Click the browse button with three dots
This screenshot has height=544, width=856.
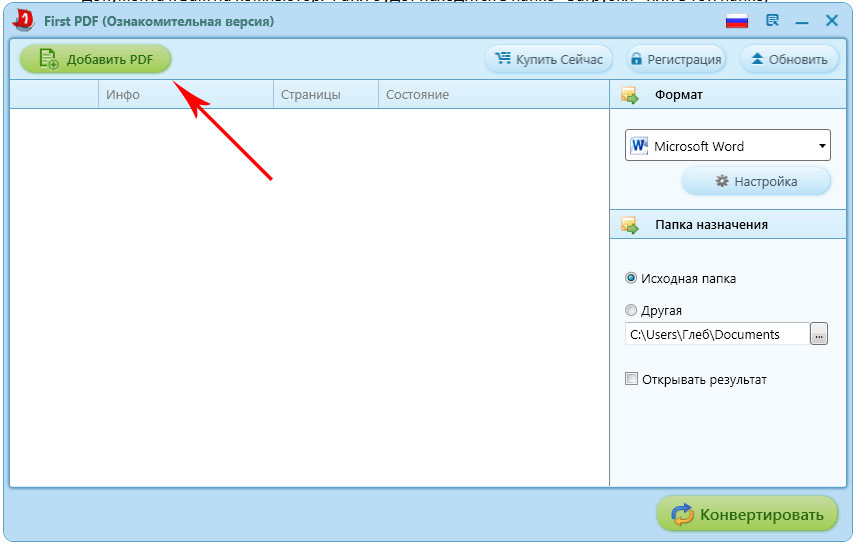coord(819,334)
